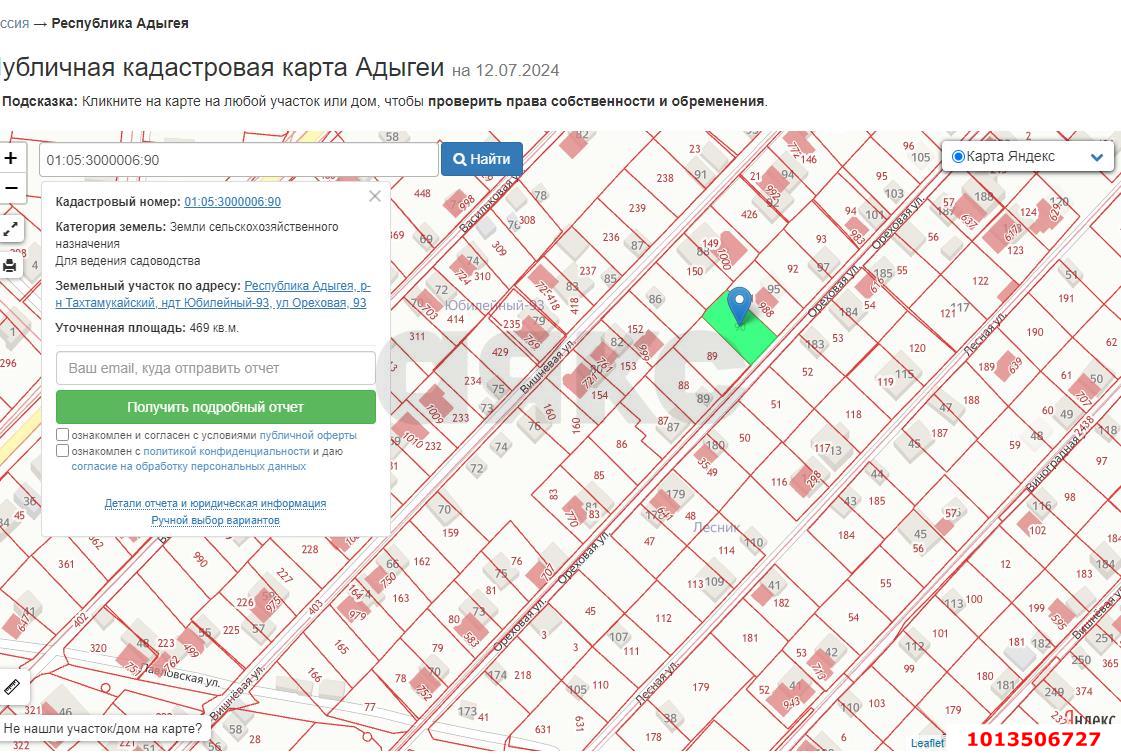Click the blue map pin marker
This screenshot has height=755, width=1121.
point(739,304)
